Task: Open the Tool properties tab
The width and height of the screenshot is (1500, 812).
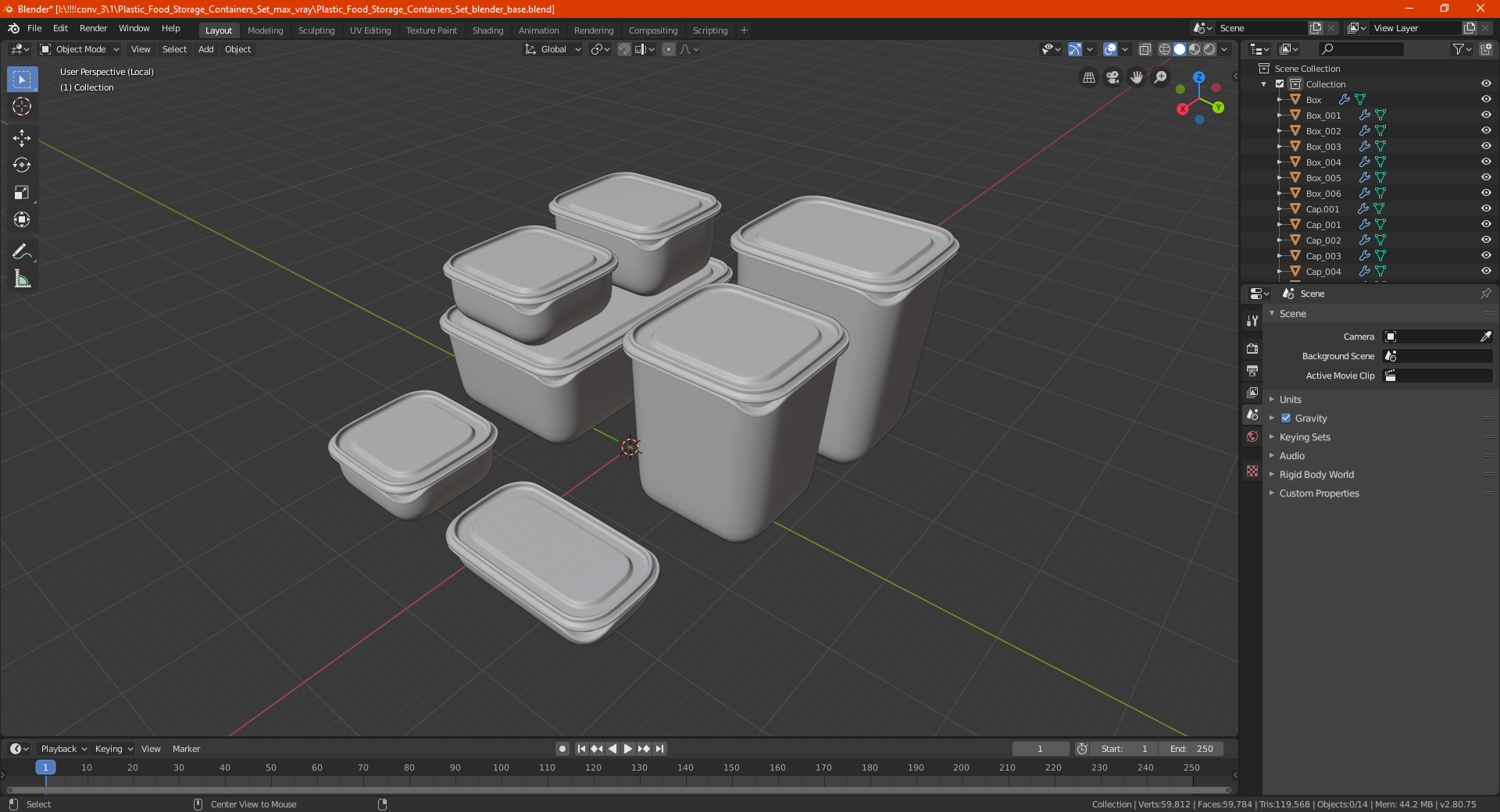Action: tap(1252, 320)
